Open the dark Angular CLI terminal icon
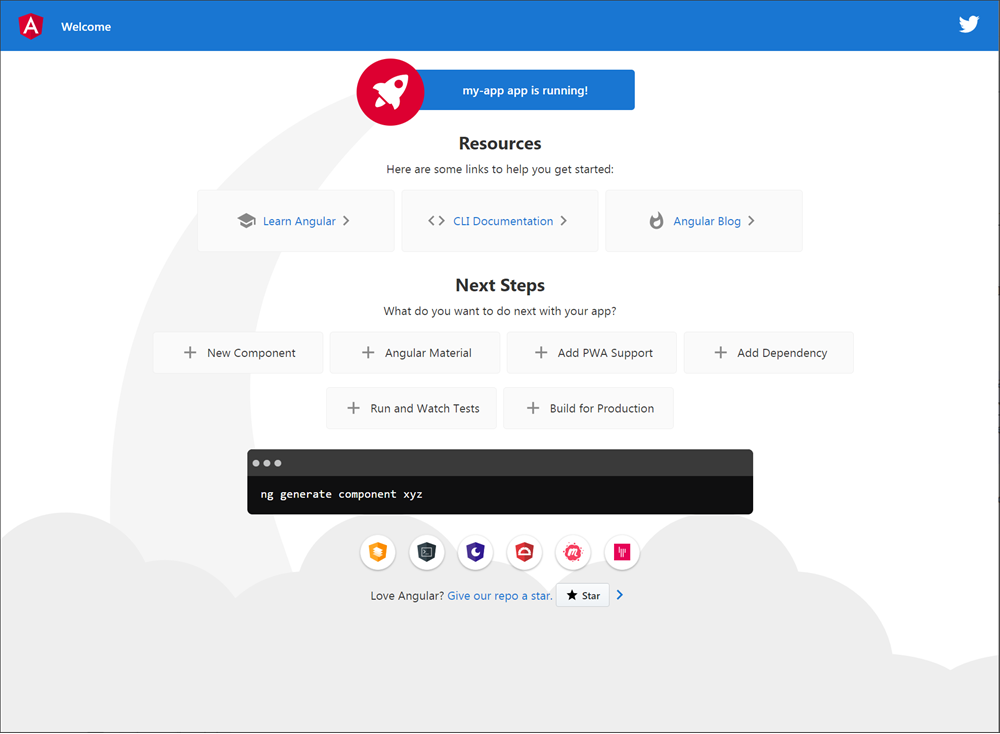Viewport: 1000px width, 734px height. pos(427,552)
